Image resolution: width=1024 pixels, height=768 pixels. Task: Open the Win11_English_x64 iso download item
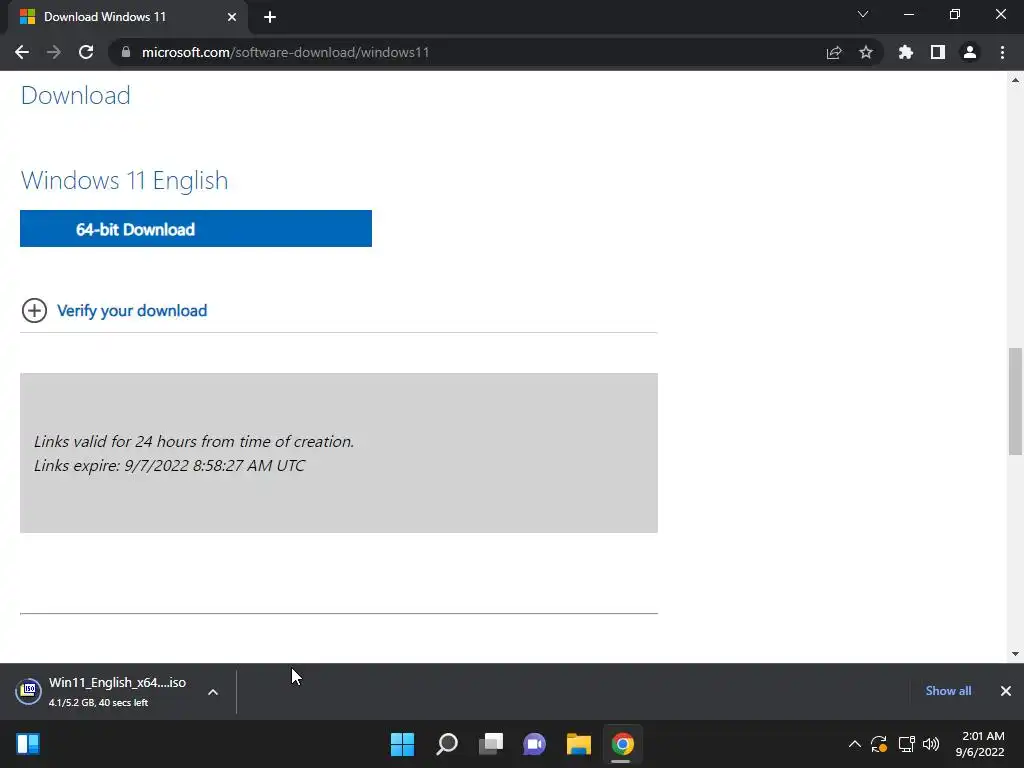[118, 692]
